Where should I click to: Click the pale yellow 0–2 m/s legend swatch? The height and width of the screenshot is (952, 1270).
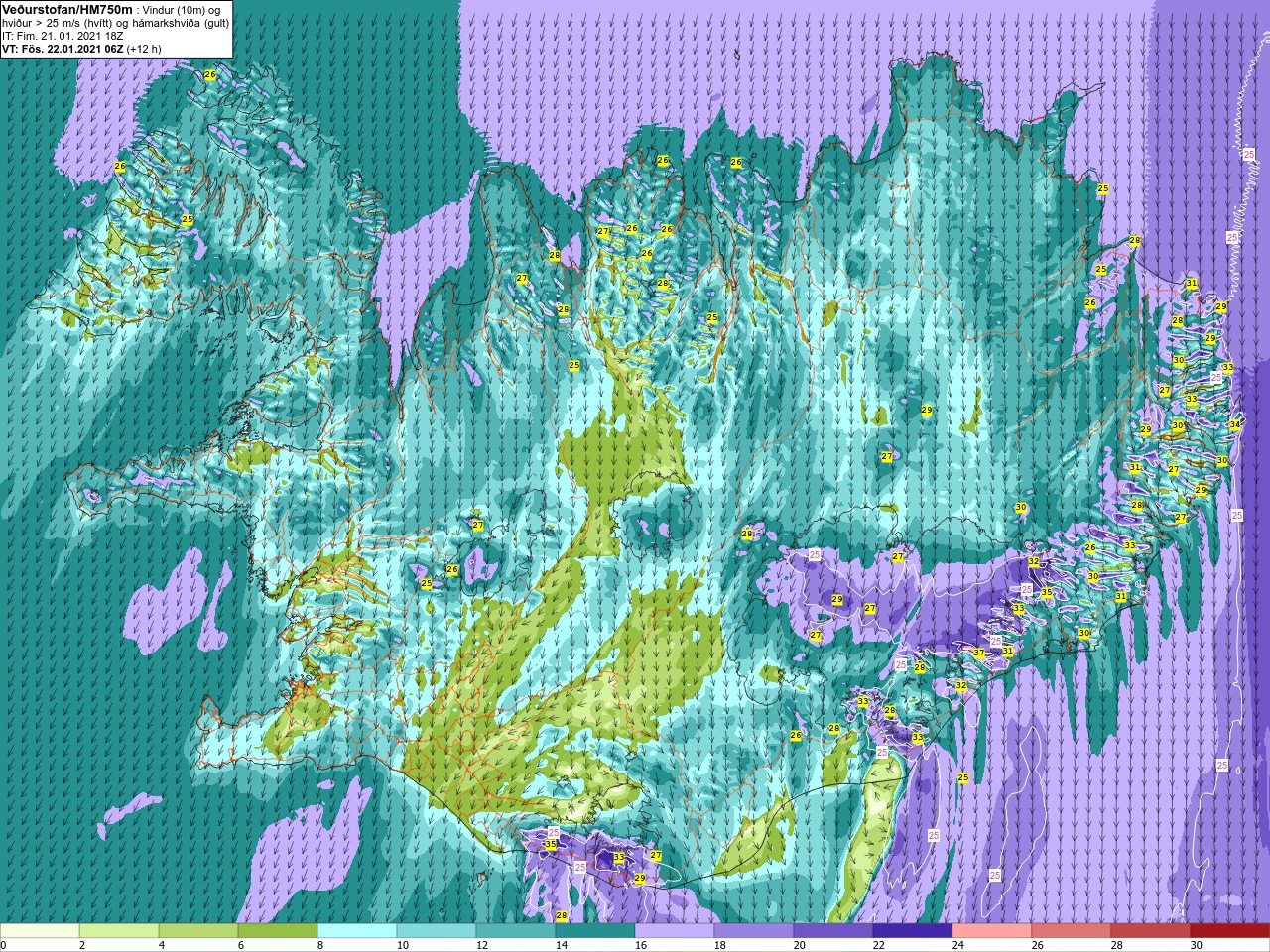click(x=40, y=931)
